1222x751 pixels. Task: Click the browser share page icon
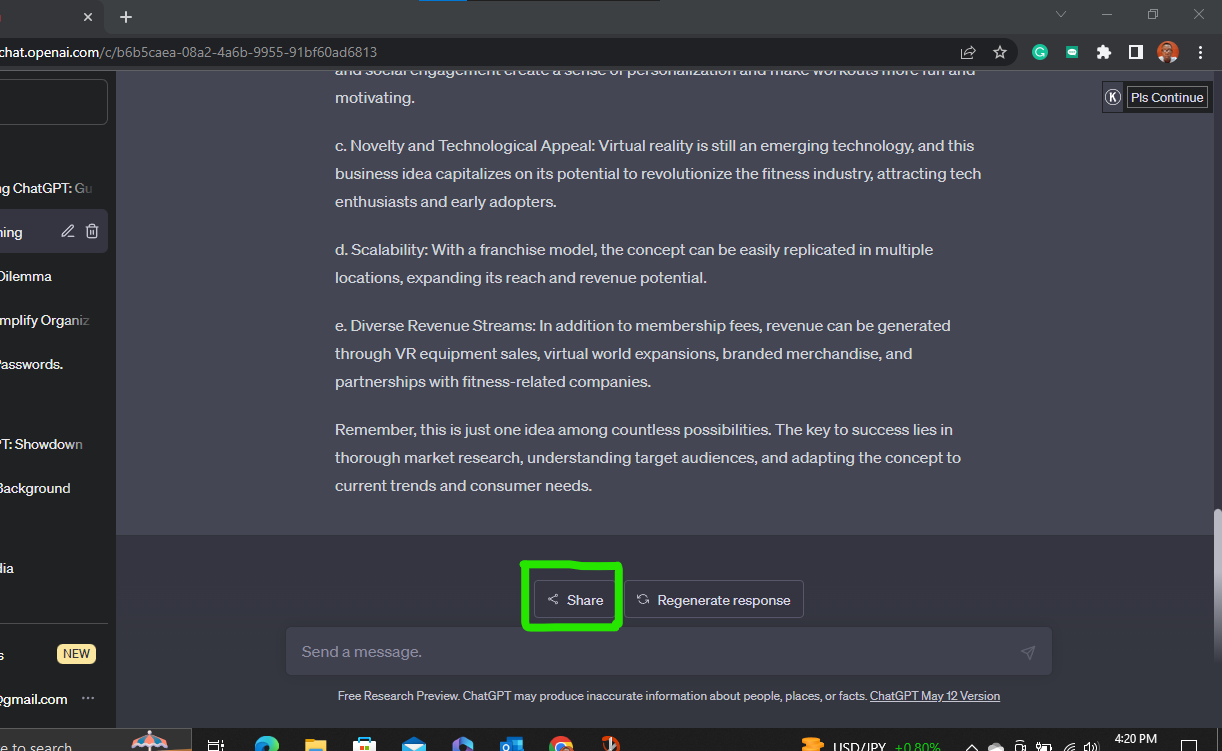968,51
